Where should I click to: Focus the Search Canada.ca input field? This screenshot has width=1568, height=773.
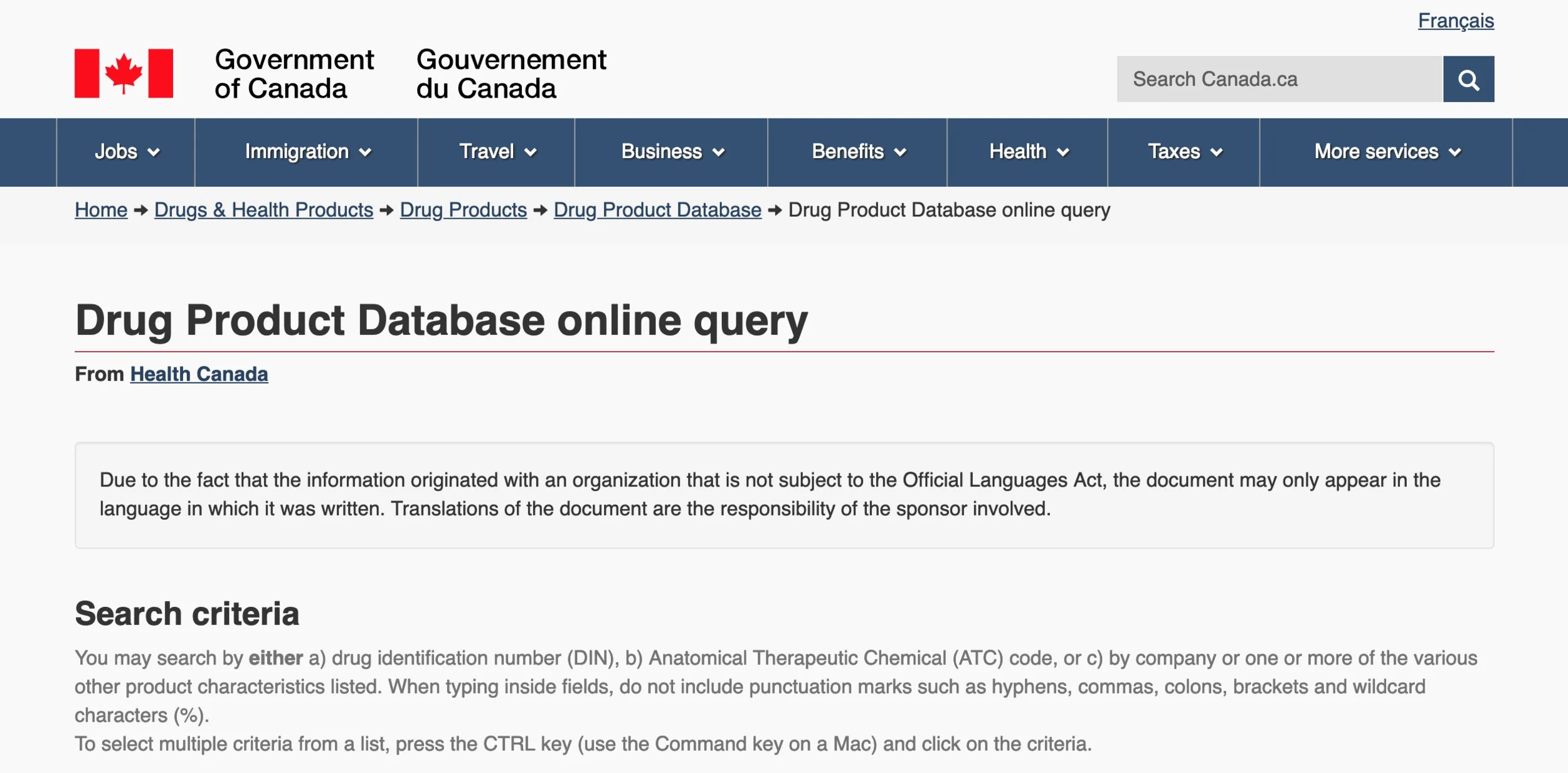tap(1279, 80)
